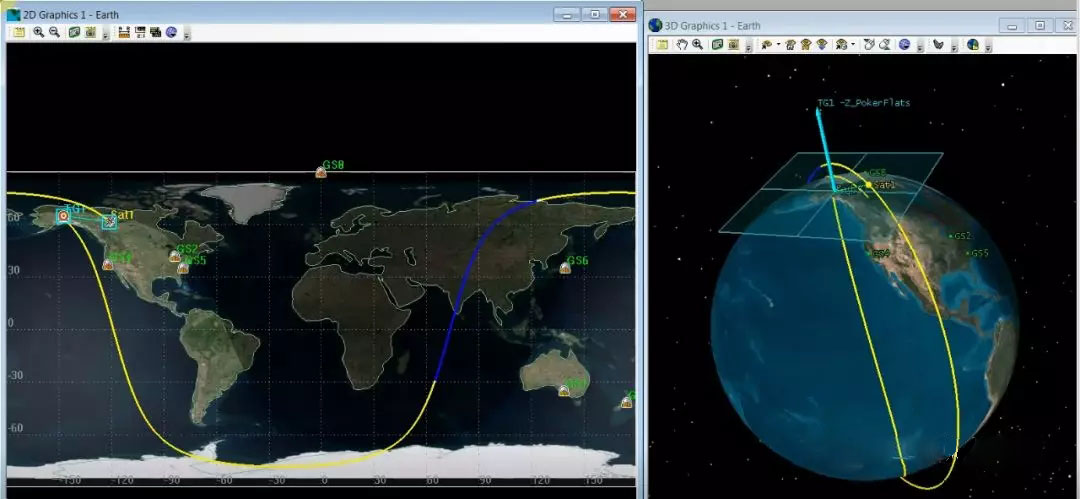This screenshot has width=1080, height=499.
Task: Select the GS6 ground station on 2D map
Action: point(565,268)
